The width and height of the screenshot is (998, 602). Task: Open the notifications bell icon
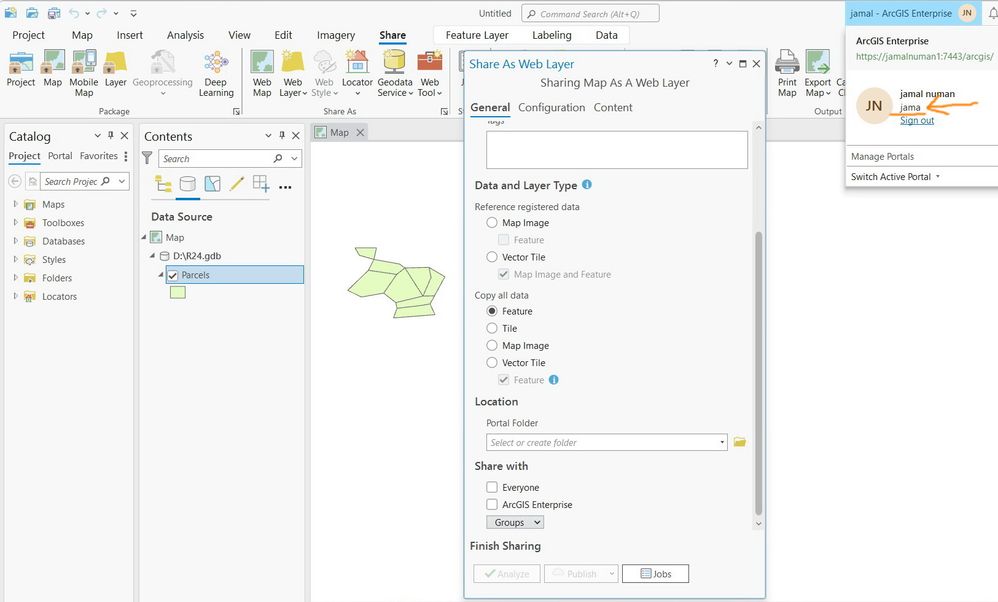point(992,13)
